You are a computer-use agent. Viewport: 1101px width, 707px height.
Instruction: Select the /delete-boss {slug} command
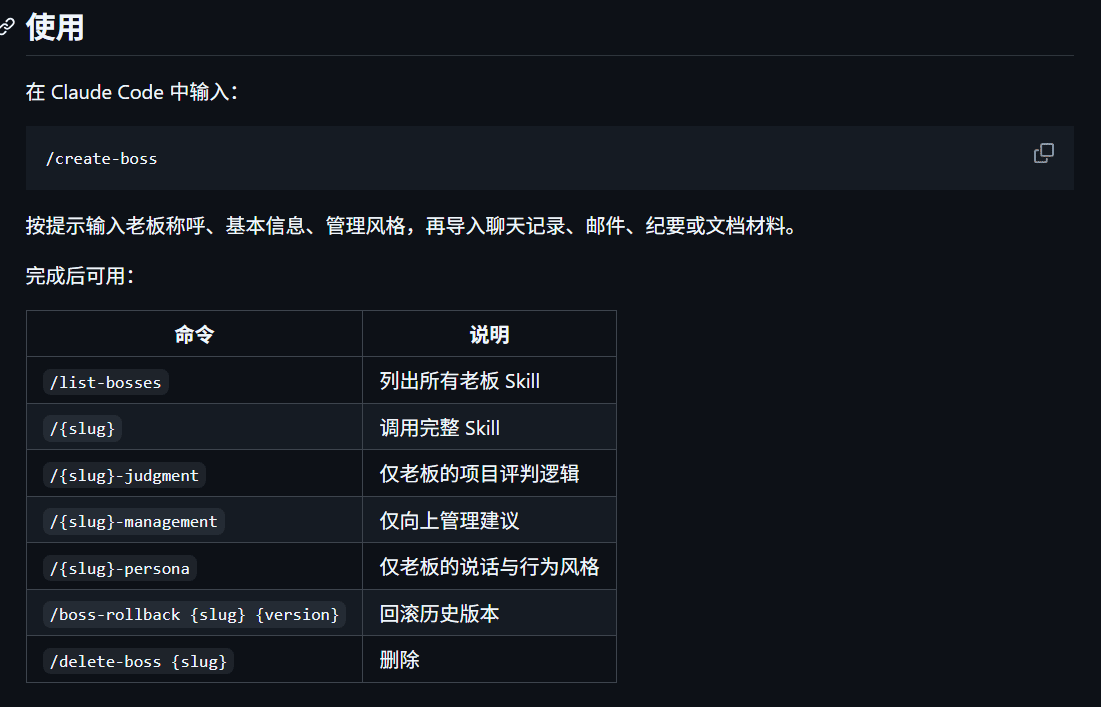click(138, 660)
